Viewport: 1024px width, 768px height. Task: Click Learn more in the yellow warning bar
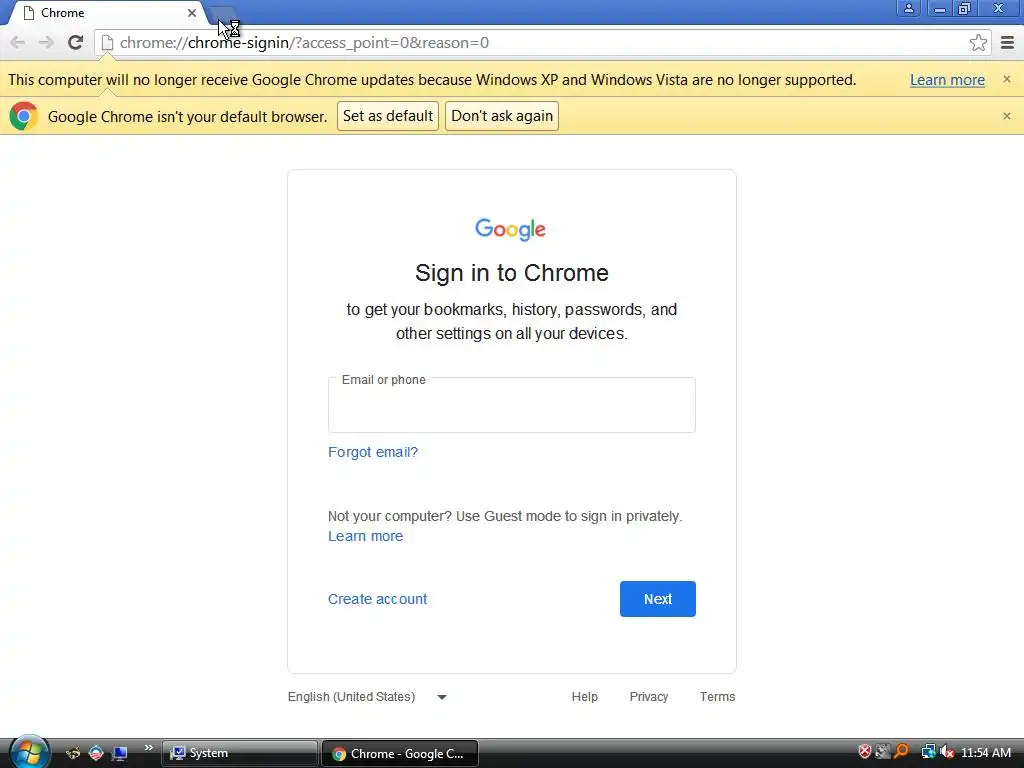tap(947, 80)
